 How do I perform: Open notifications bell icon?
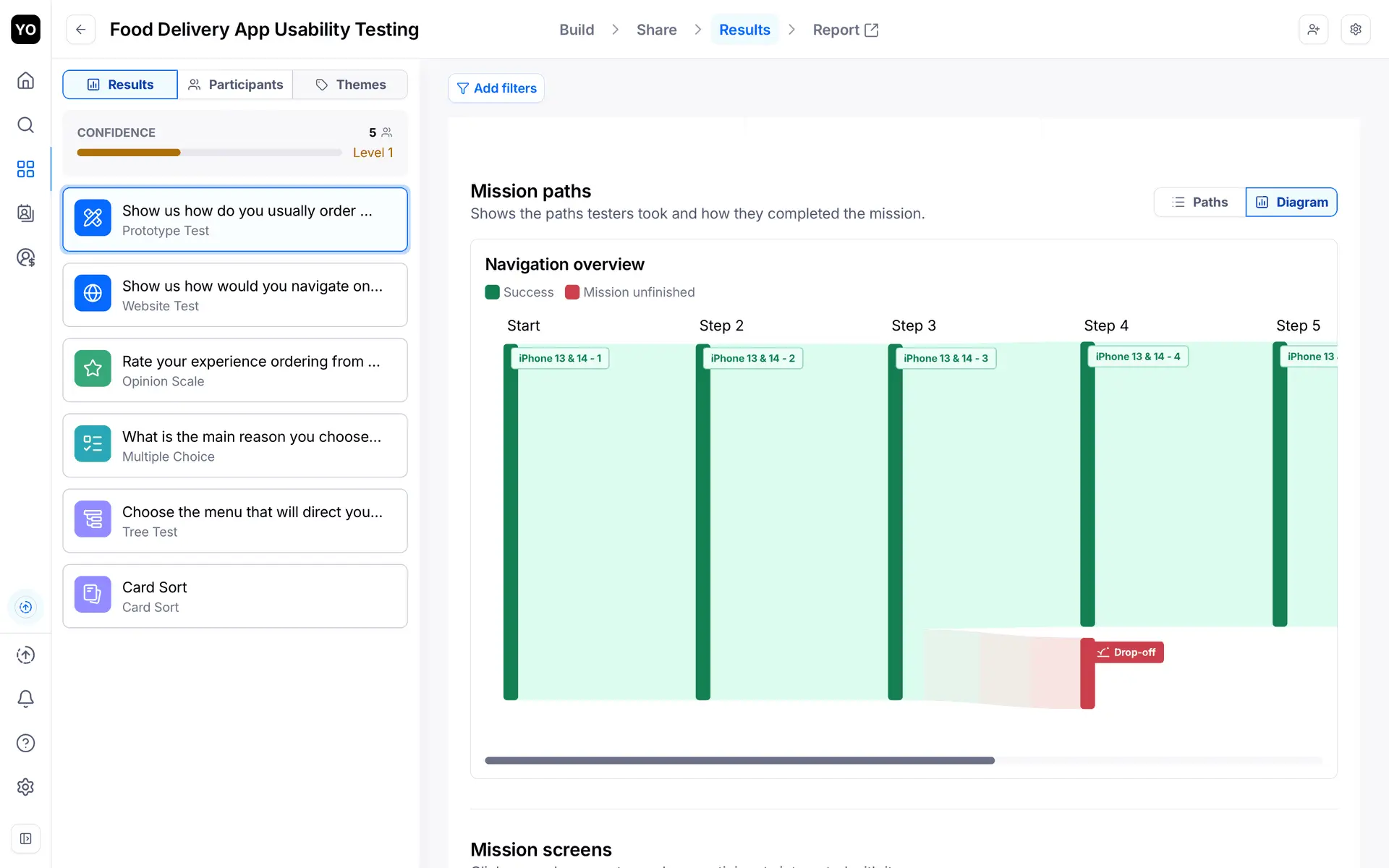tap(25, 699)
